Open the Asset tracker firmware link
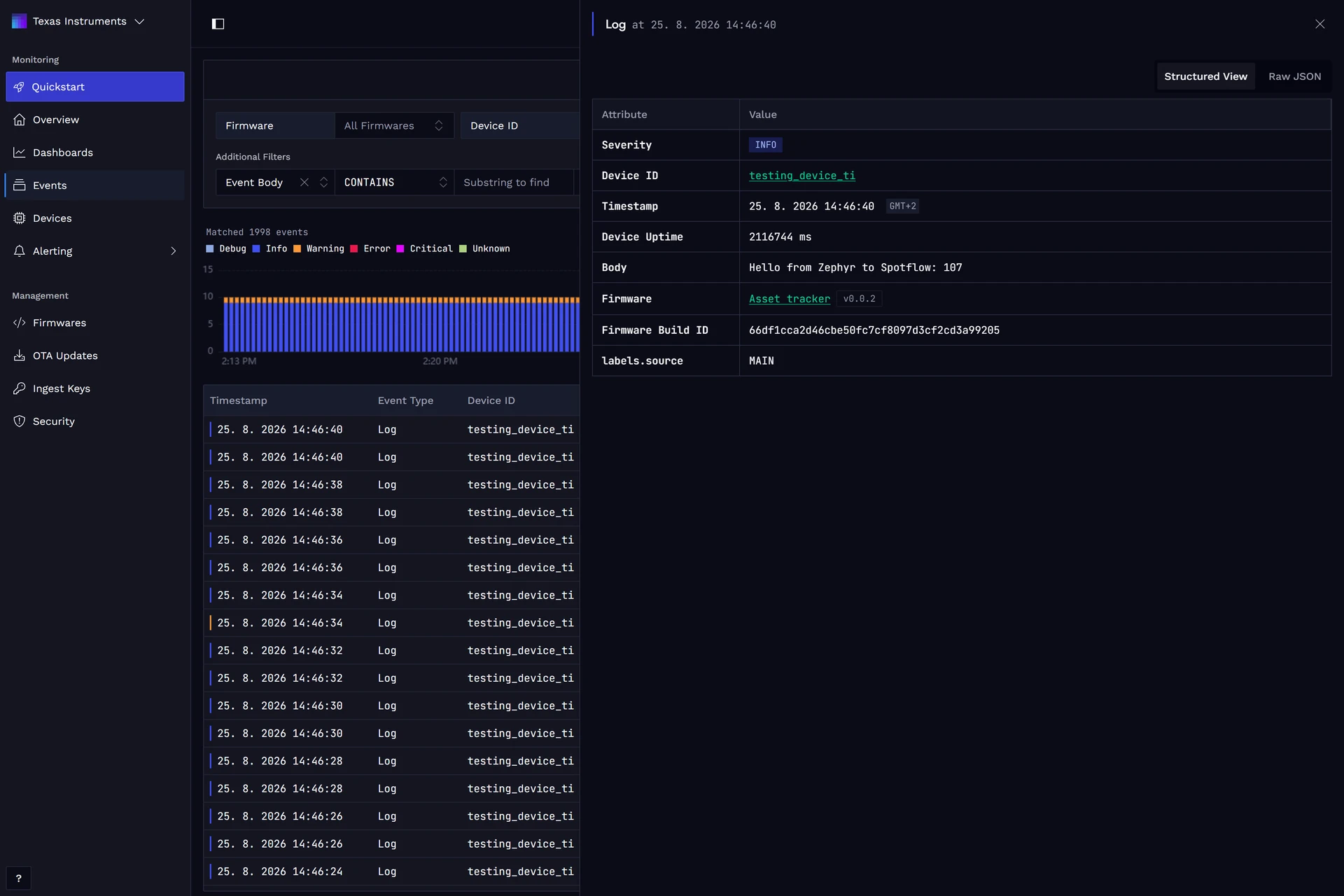Image resolution: width=1344 pixels, height=896 pixels. pos(789,299)
